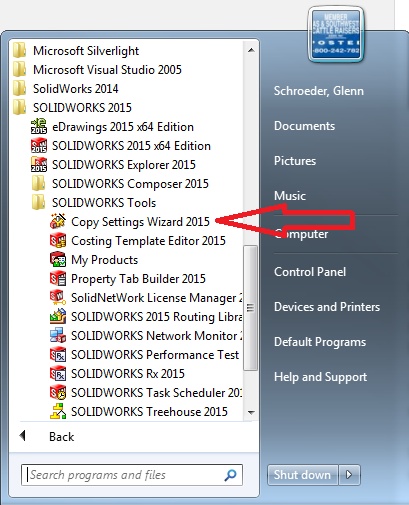The image size is (409, 505).
Task: Click the search magnifier icon
Action: tap(230, 475)
